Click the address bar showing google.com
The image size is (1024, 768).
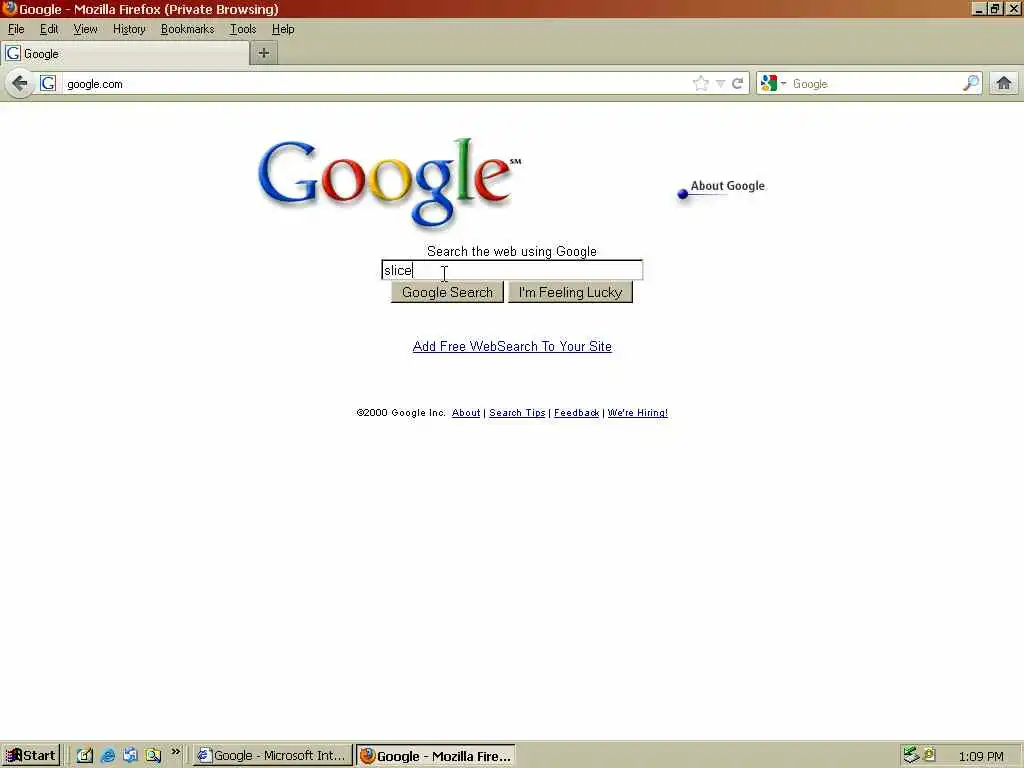click(x=376, y=84)
